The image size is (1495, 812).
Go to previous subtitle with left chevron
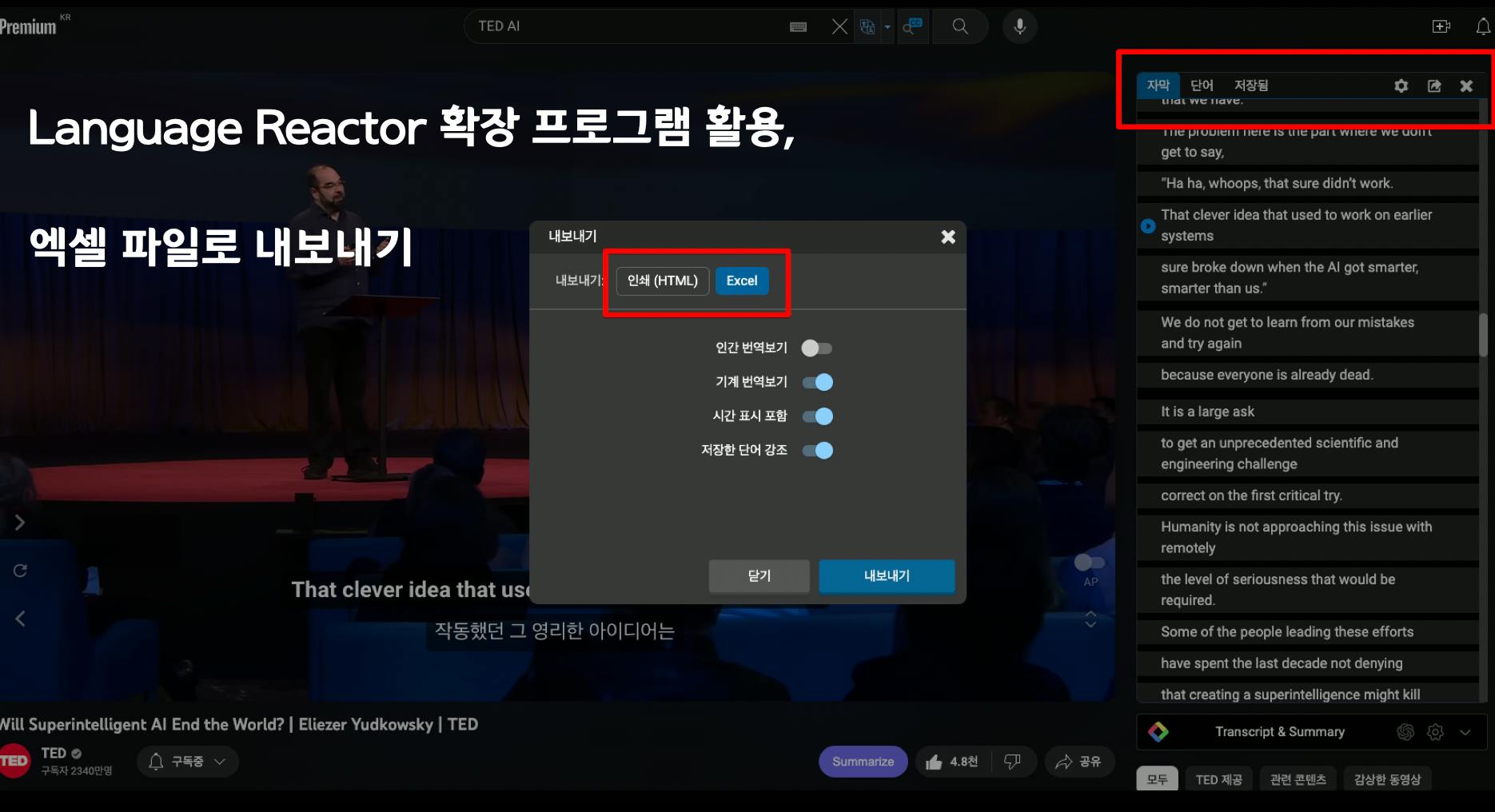tap(20, 619)
